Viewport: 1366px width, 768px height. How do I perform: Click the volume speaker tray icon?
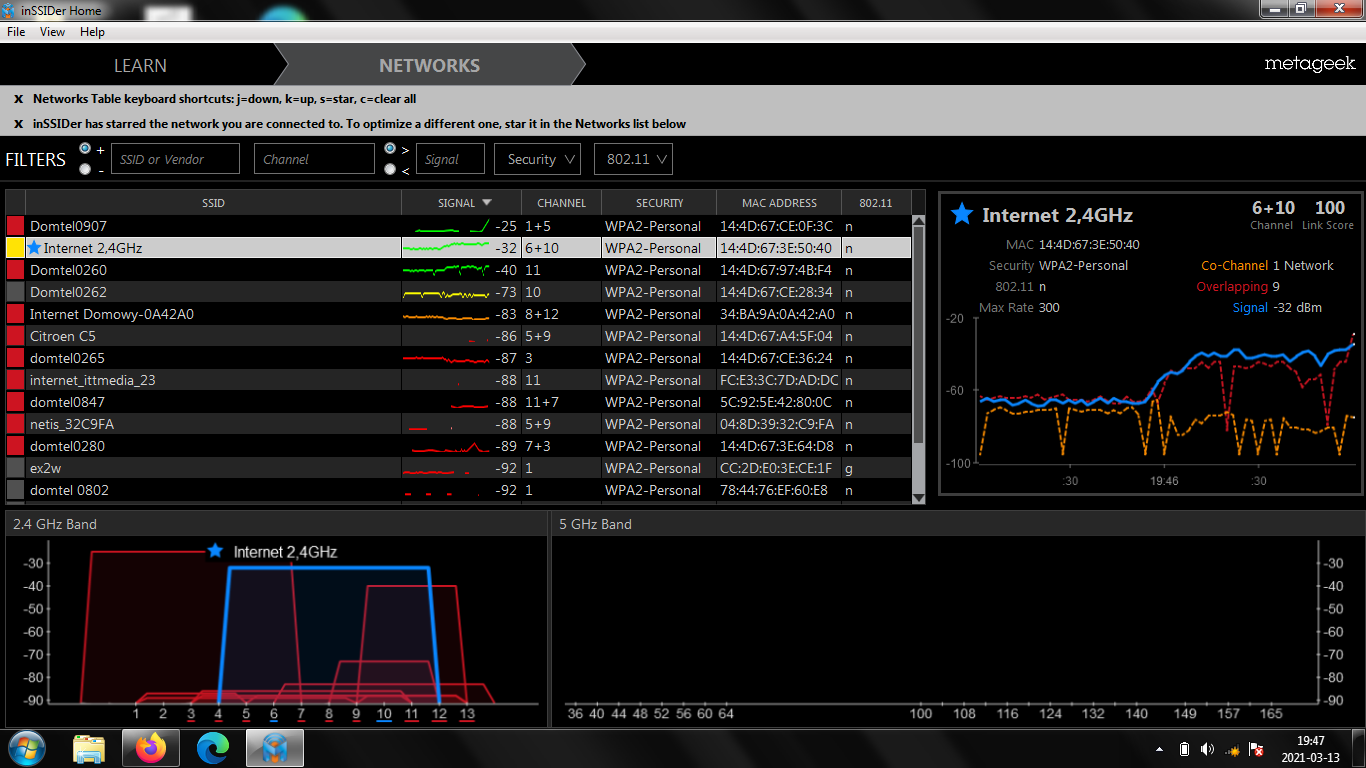(1208, 749)
